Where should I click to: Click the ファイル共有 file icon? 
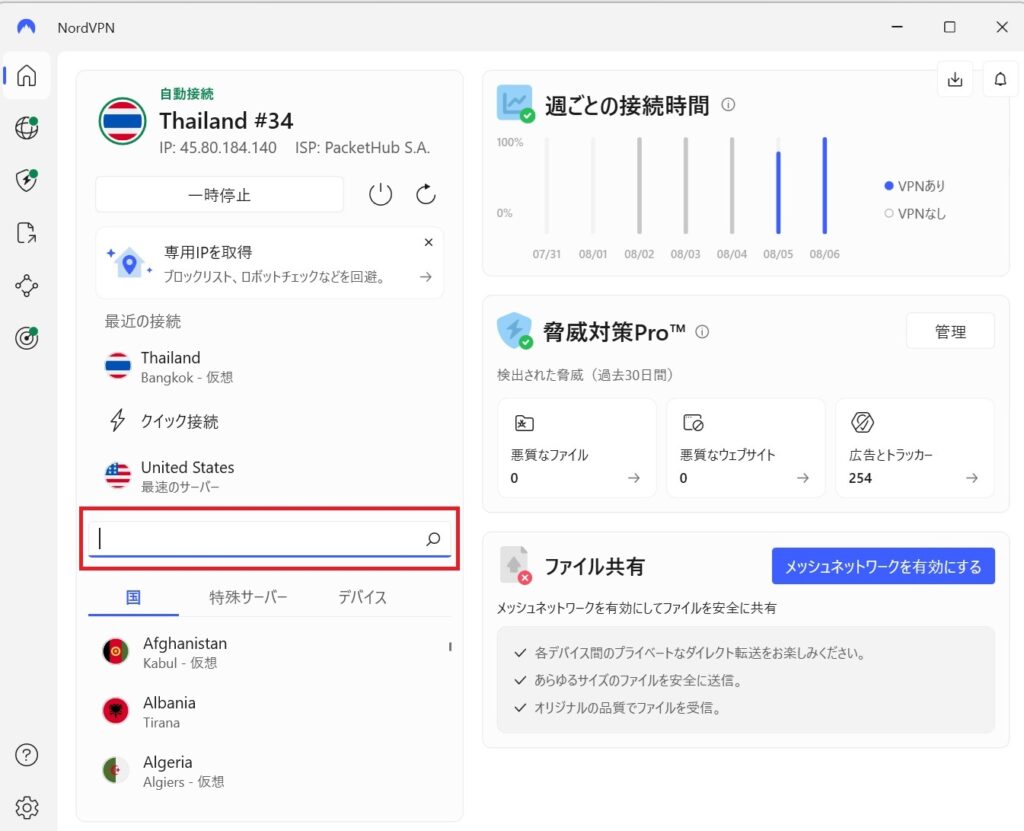point(515,565)
